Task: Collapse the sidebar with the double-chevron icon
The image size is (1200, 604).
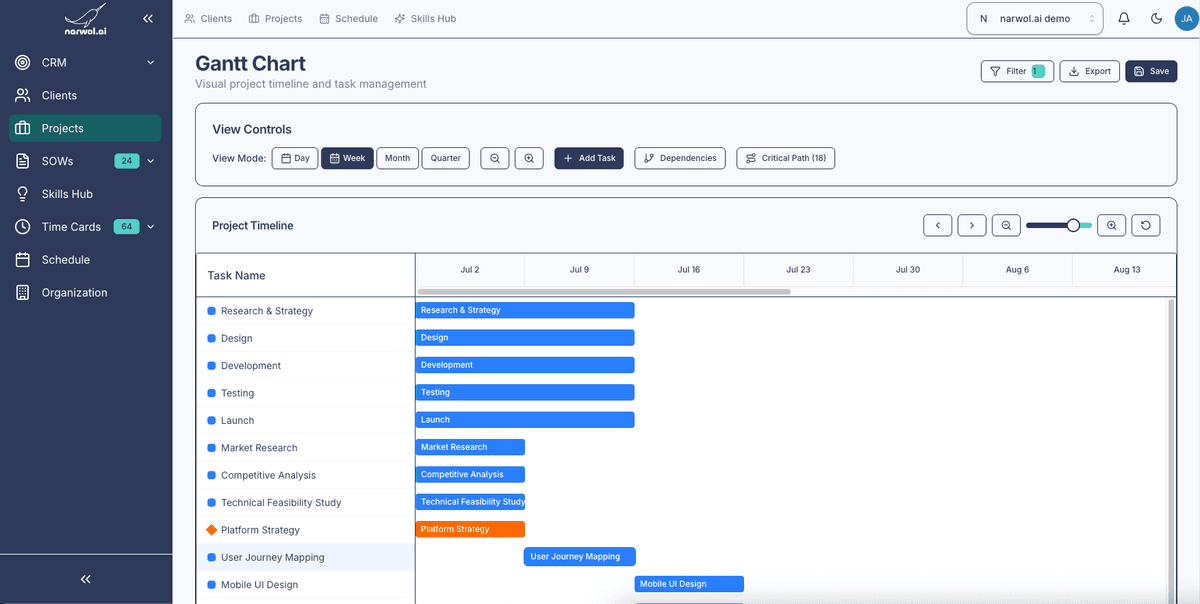Action: 148,18
